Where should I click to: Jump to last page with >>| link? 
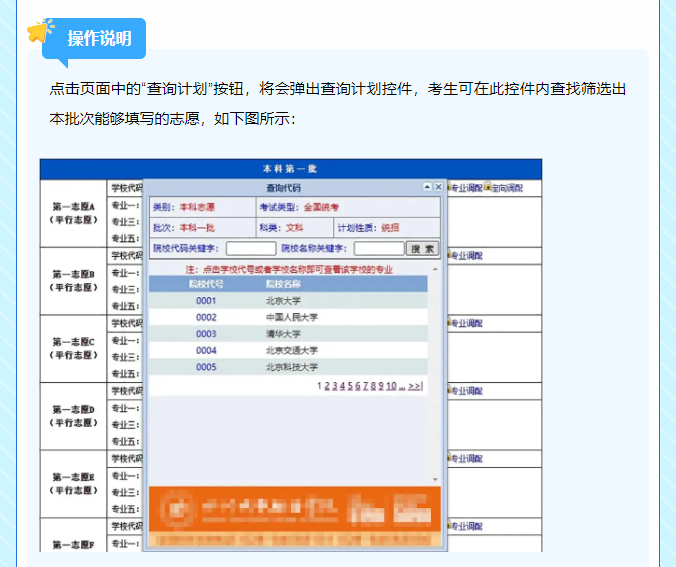pos(416,386)
